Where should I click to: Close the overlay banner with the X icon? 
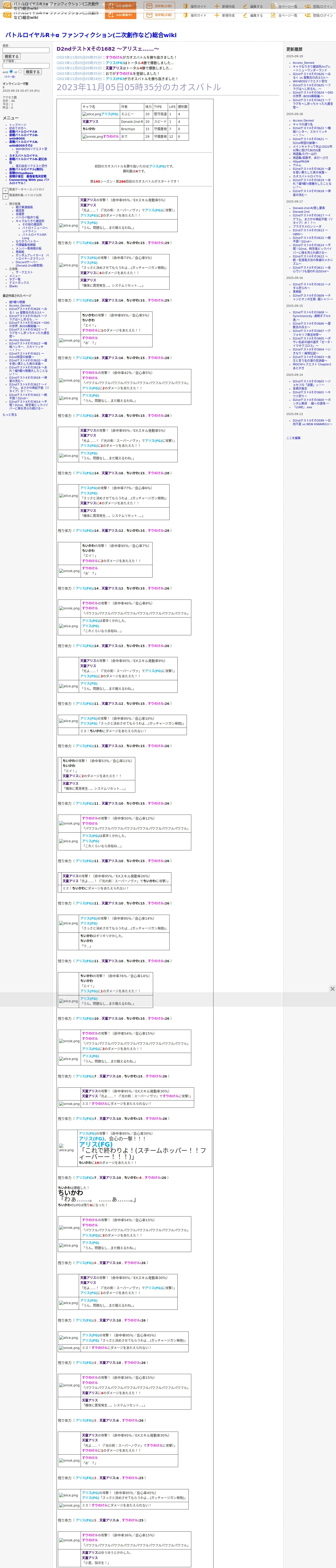pos(332,989)
